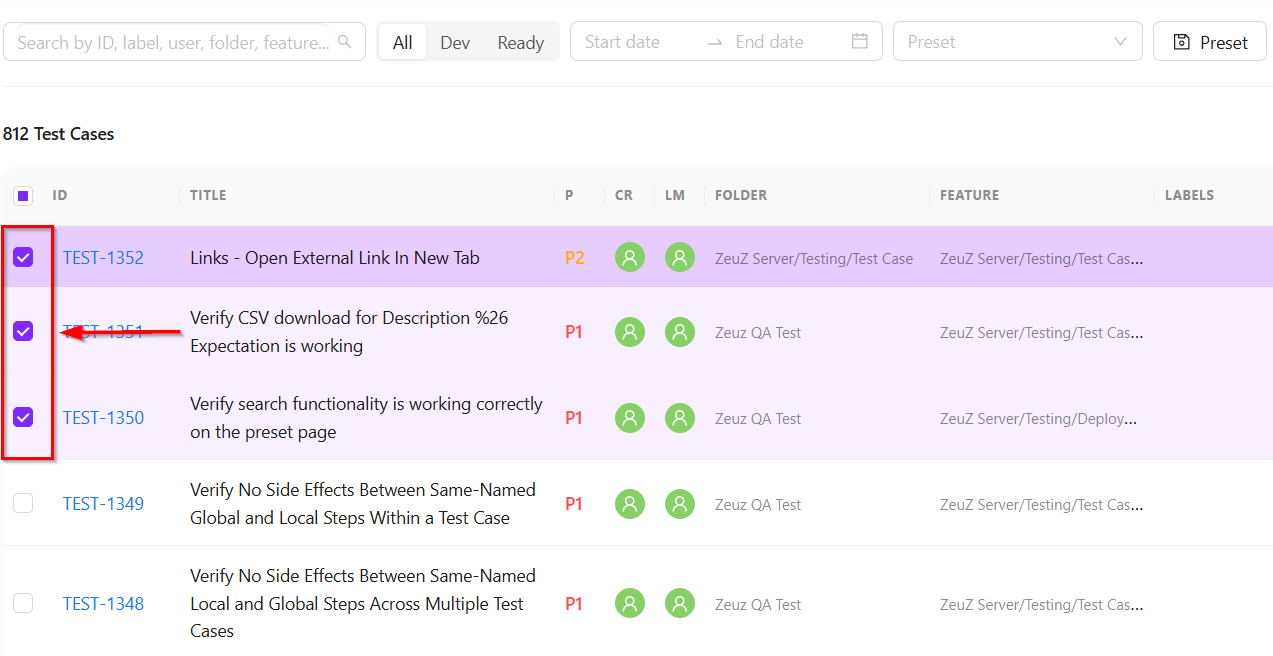
Task: Click 'Zeuz QA Test' folder of TEST-1351
Action: point(758,333)
